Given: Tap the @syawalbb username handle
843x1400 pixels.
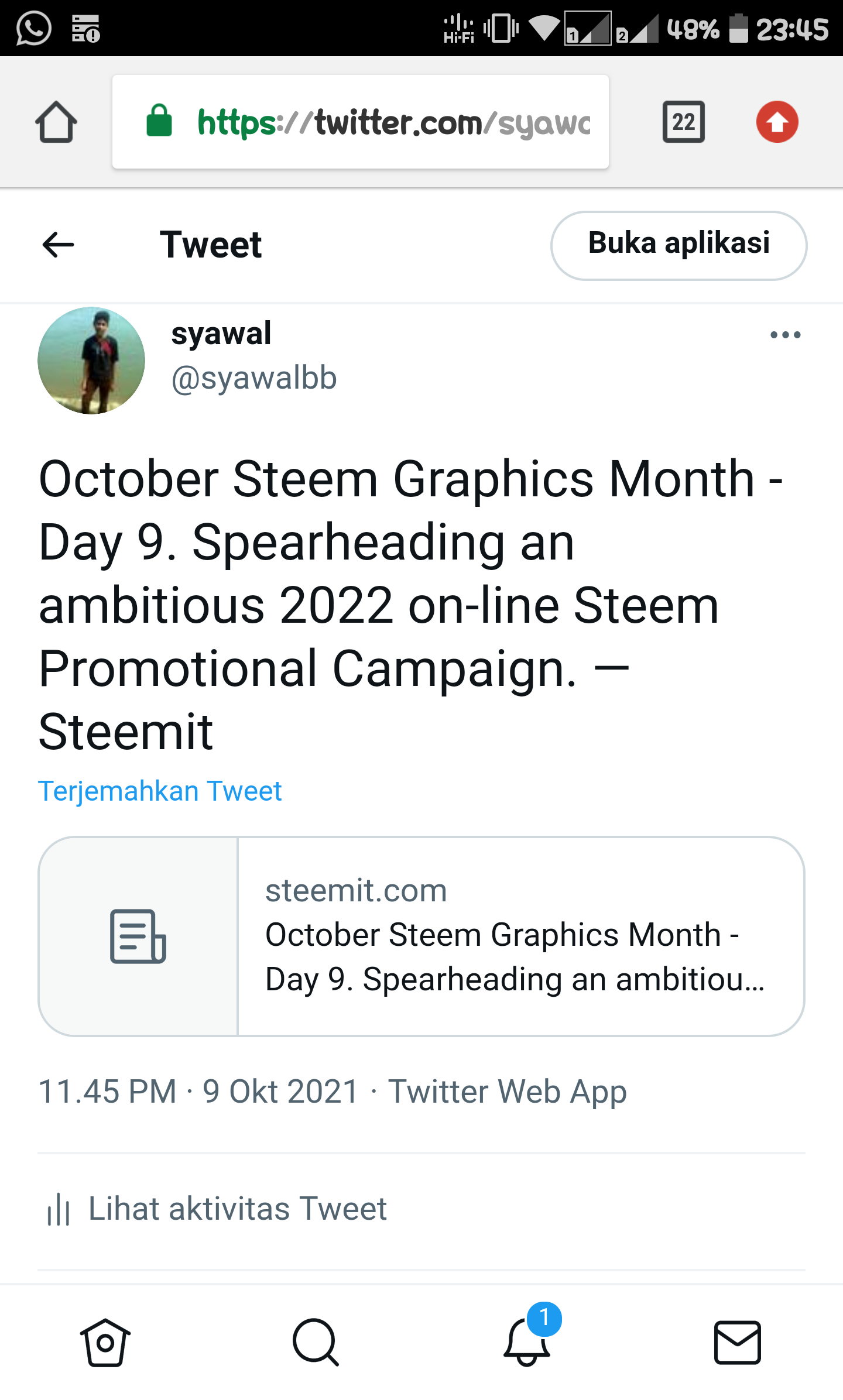Looking at the screenshot, I should [254, 378].
